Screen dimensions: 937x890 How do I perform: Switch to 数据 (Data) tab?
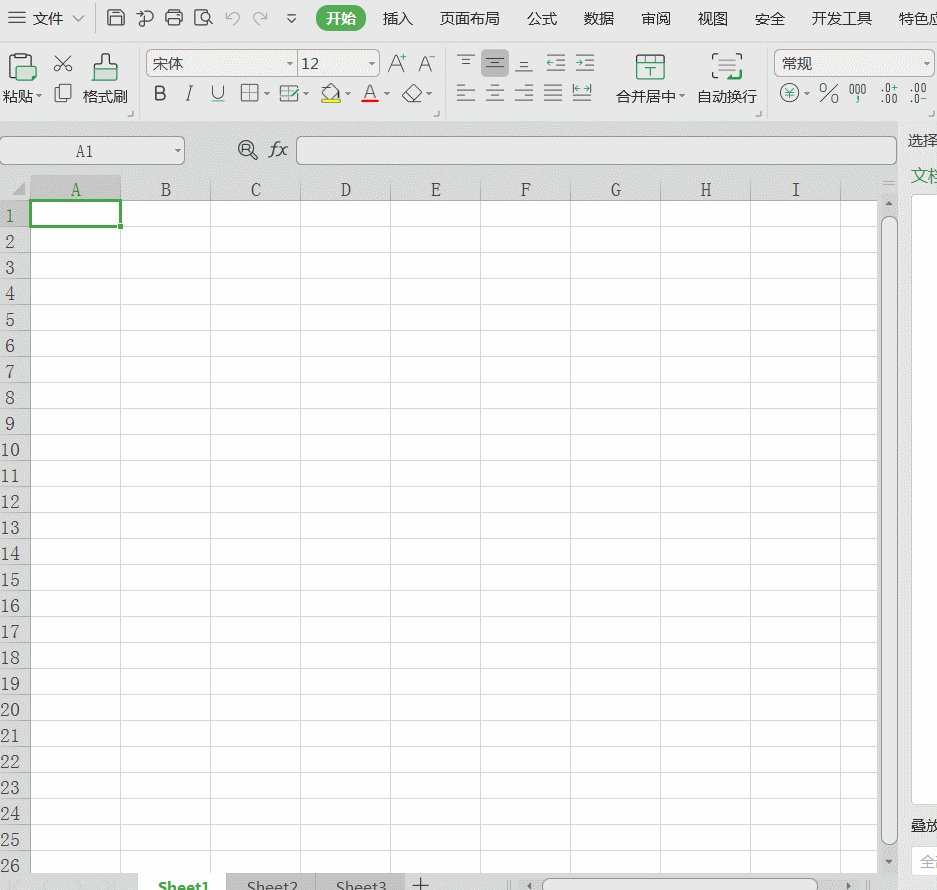click(x=599, y=19)
